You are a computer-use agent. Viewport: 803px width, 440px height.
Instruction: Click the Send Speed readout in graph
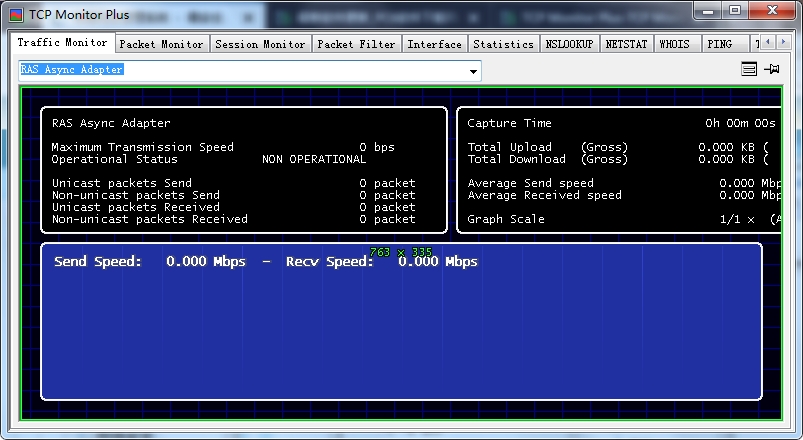pyautogui.click(x=150, y=261)
